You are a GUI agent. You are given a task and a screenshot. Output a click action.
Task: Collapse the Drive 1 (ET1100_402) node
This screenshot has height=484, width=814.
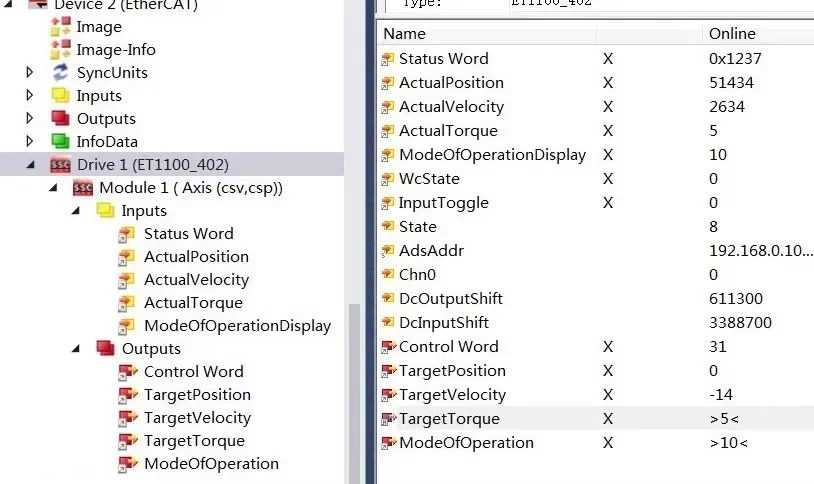coord(31,165)
